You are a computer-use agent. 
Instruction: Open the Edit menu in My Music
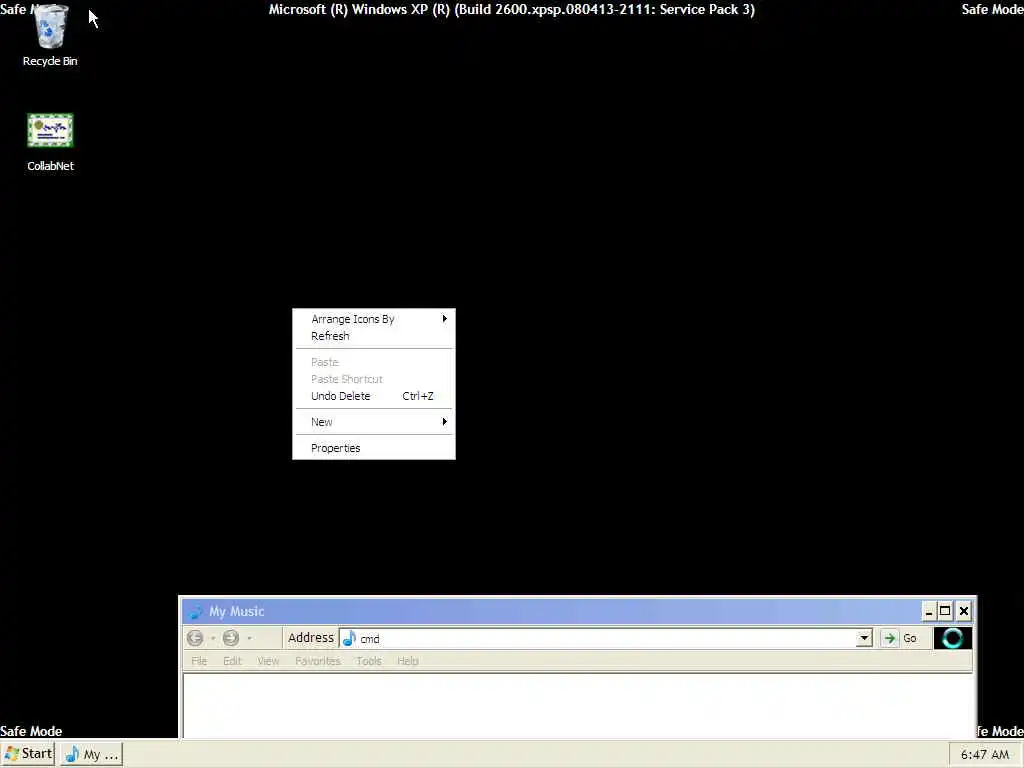click(232, 661)
